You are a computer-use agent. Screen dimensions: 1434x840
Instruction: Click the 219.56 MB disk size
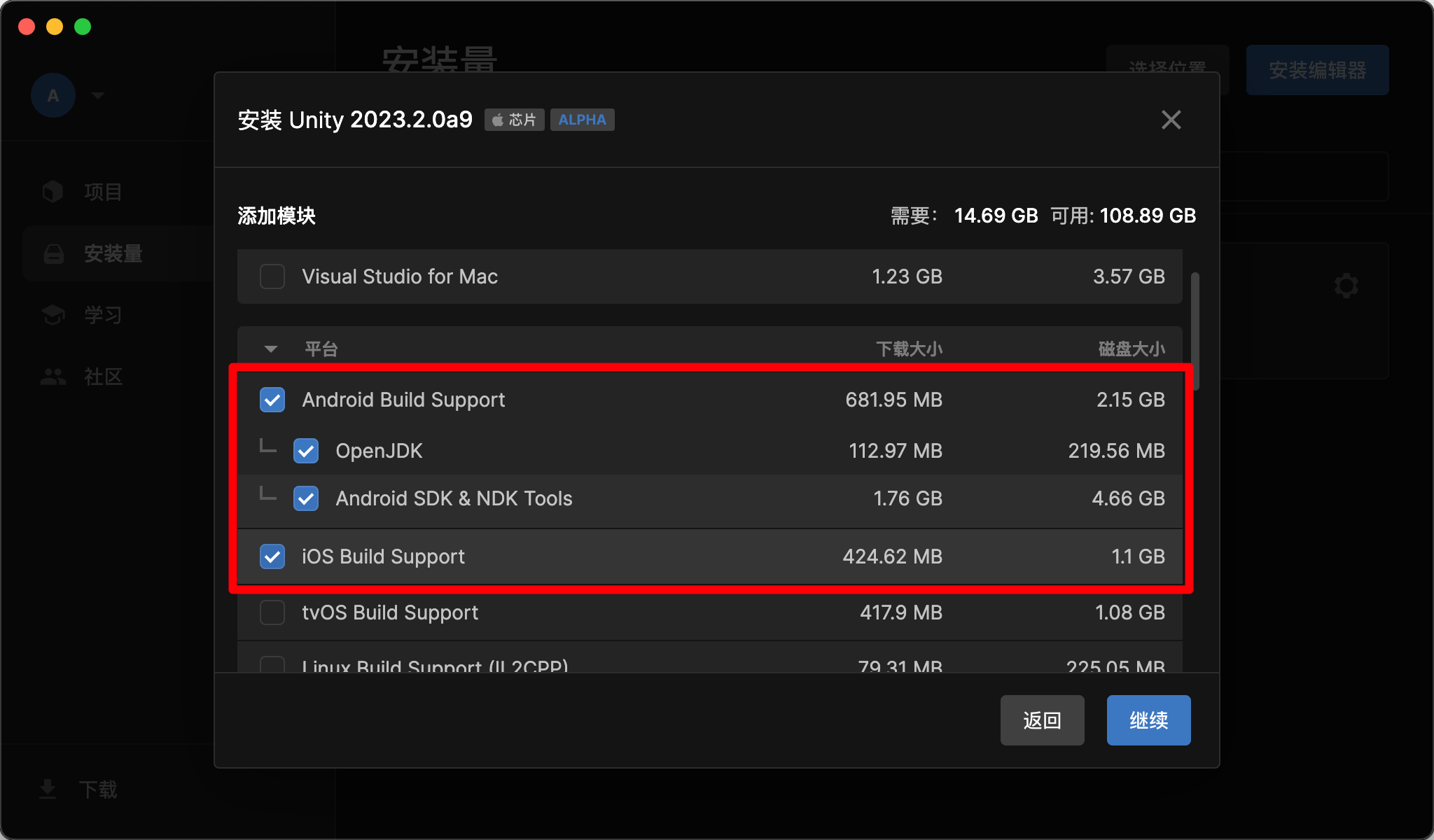(1116, 451)
